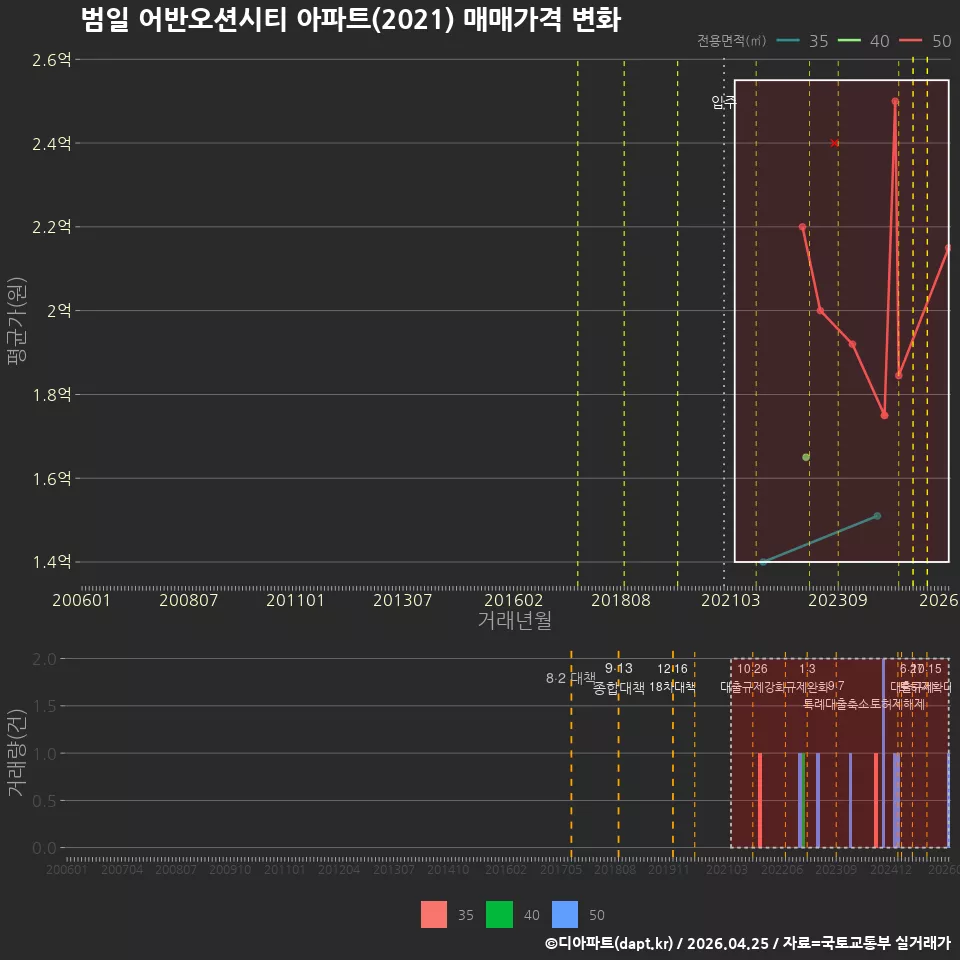Select the red 50 line in top legend
Screen dimensions: 960x960
coord(910,41)
